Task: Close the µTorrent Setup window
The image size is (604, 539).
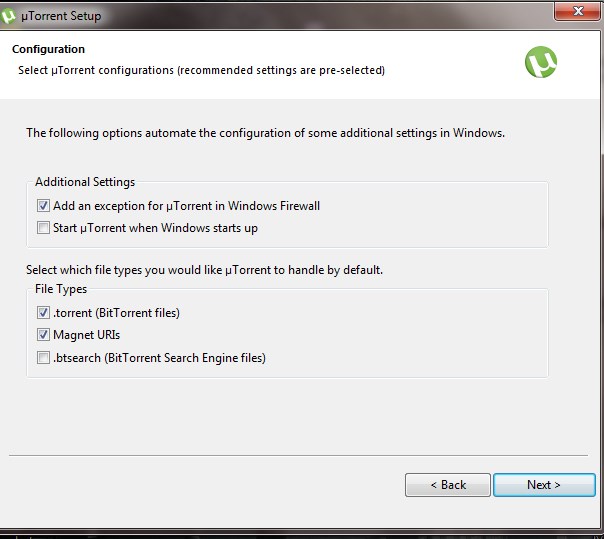Action: tap(575, 11)
